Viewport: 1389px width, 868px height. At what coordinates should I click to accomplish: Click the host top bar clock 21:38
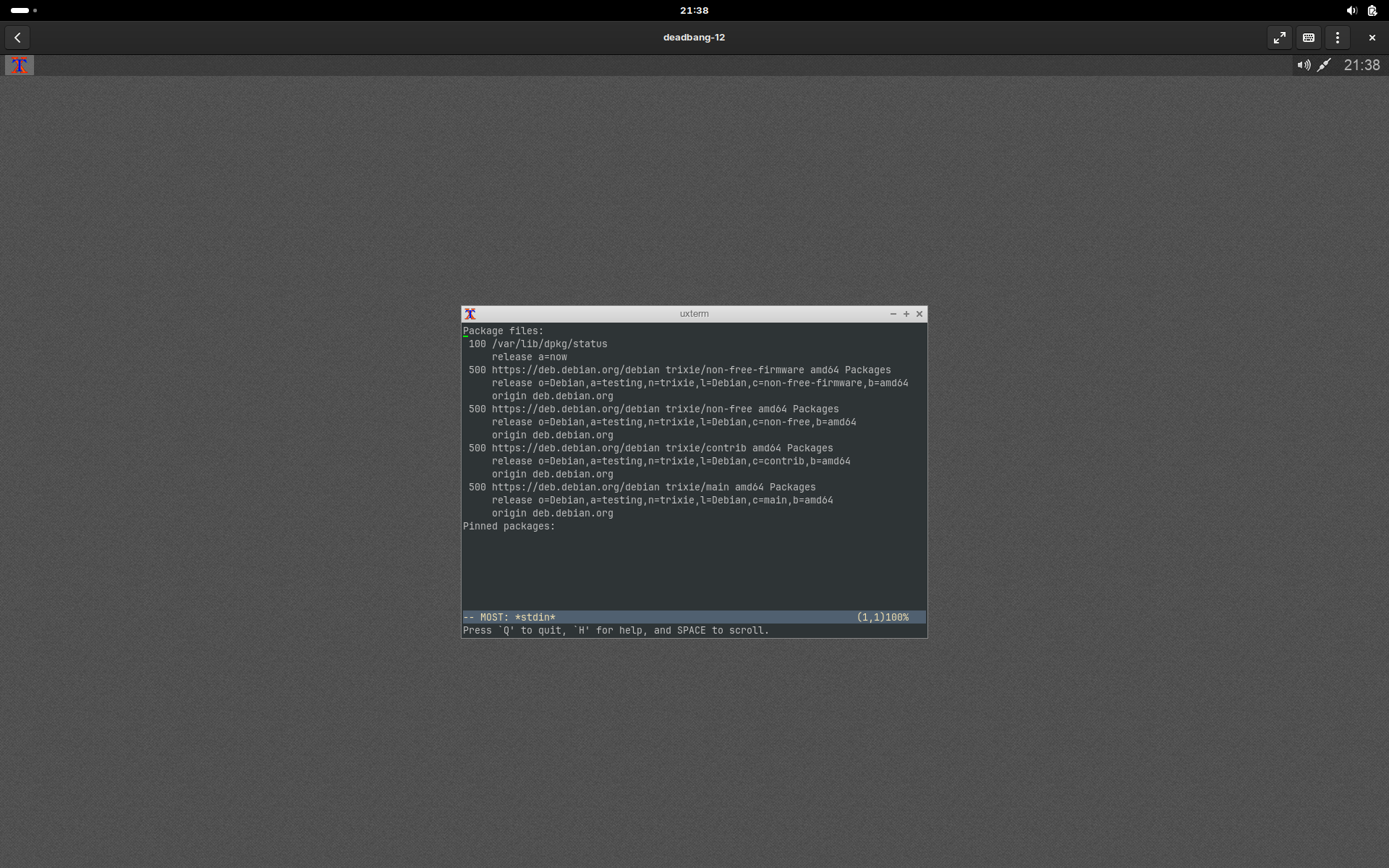[694, 10]
